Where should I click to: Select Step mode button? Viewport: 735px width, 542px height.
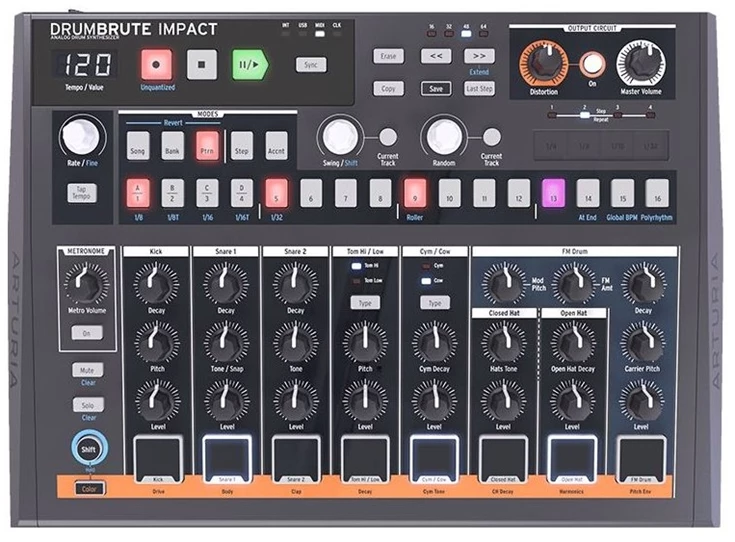click(242, 146)
